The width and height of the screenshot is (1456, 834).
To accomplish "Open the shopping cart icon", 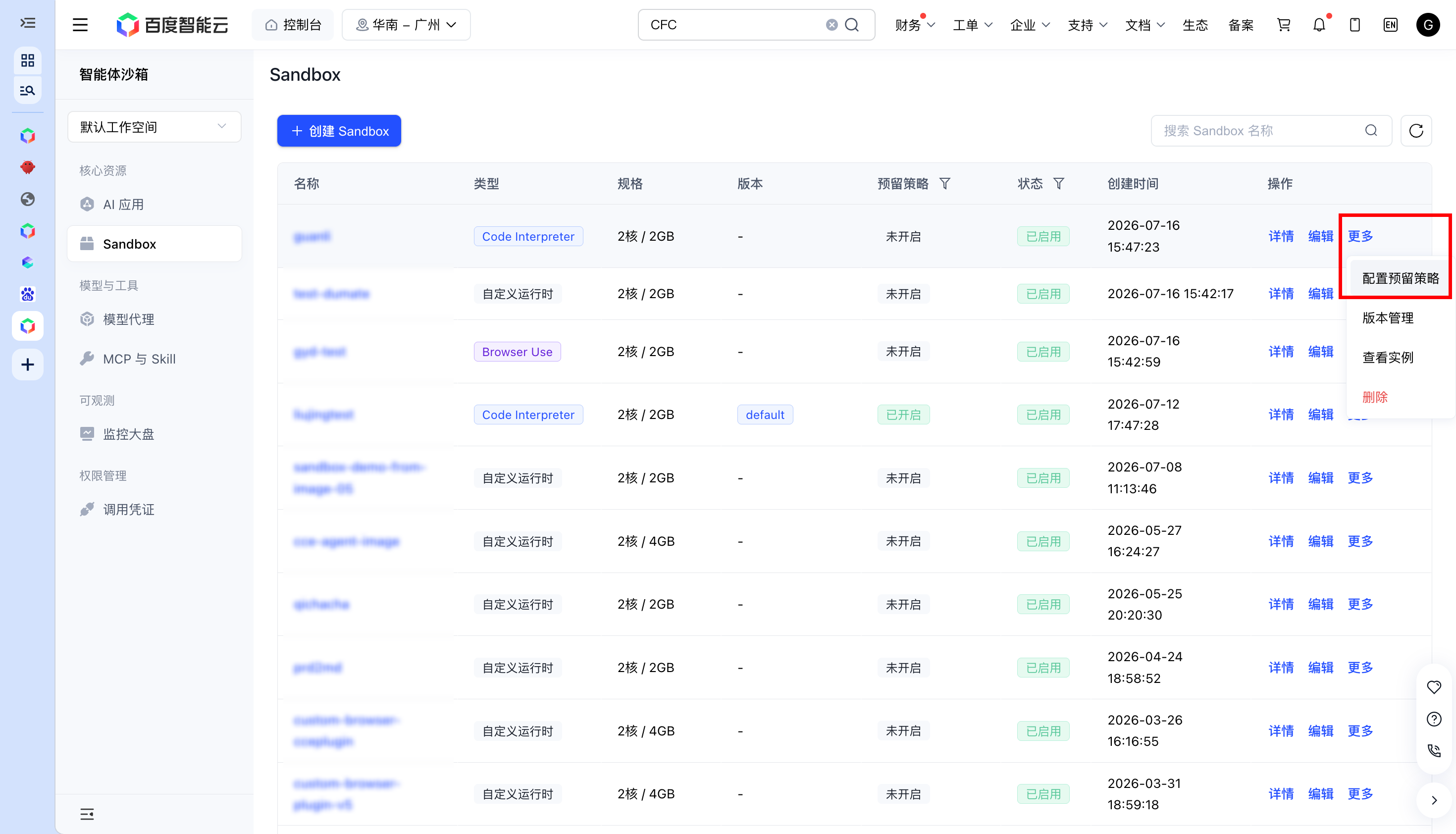I will (1284, 25).
